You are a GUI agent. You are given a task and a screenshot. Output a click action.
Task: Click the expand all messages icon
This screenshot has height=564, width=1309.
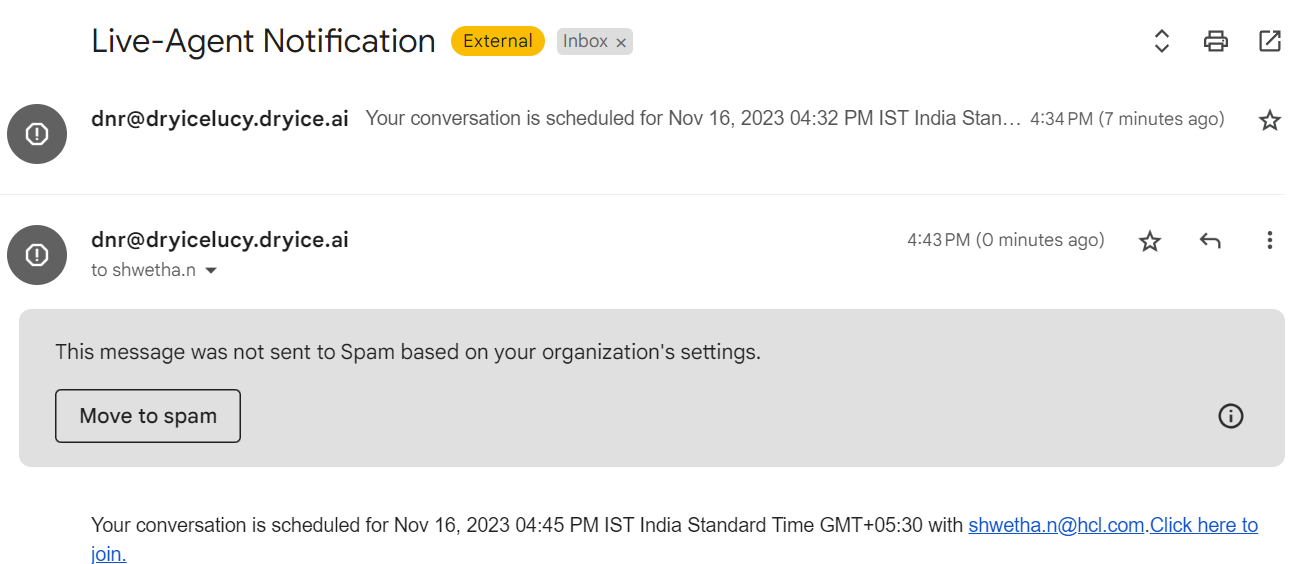[1161, 41]
